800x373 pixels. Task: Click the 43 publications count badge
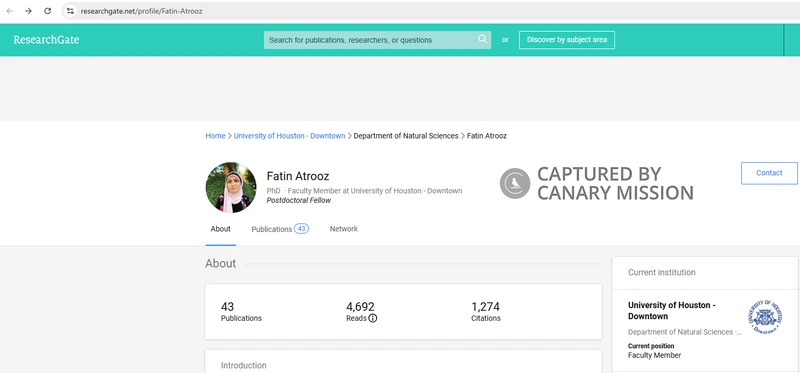(x=301, y=229)
